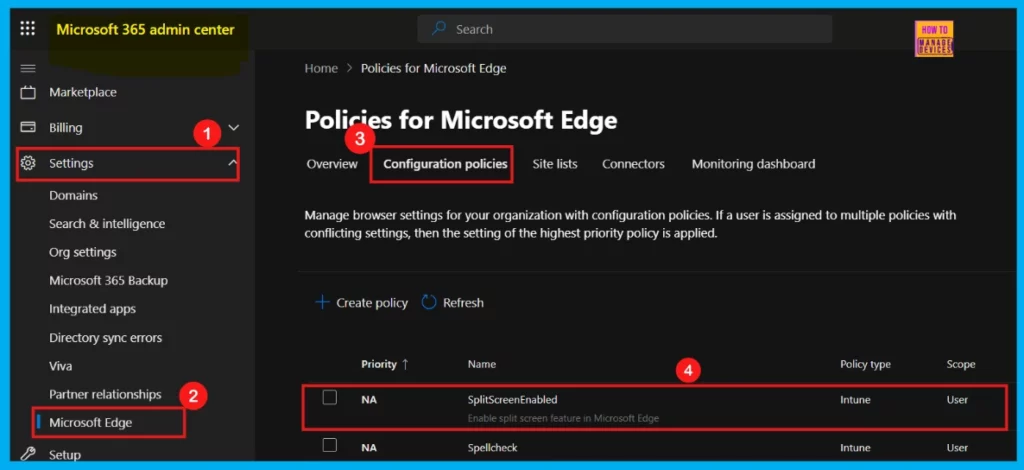The width and height of the screenshot is (1024, 470).
Task: Open Directory sync errors
Action: tap(105, 337)
